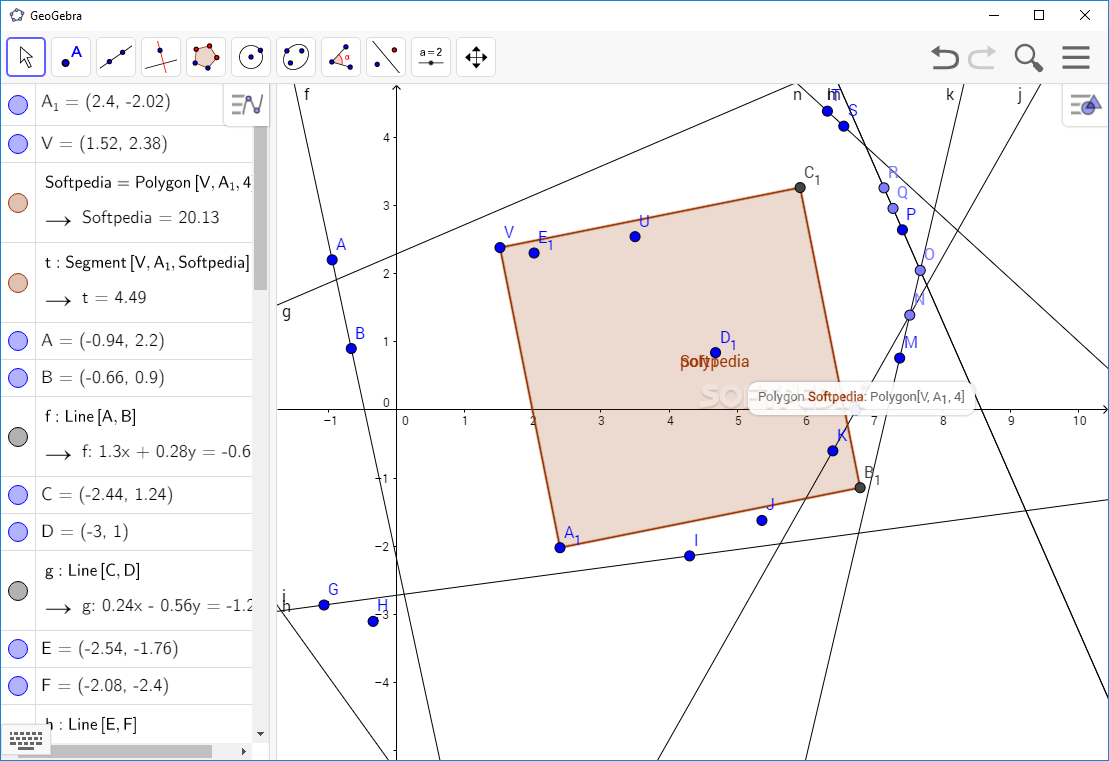
Task: Select the Point tool
Action: tap(71, 57)
